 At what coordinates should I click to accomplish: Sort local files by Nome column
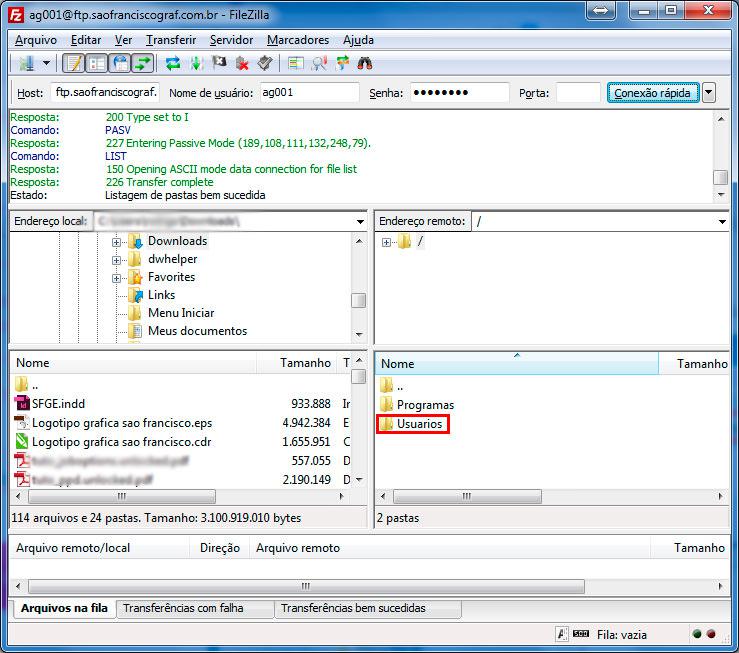click(x=133, y=363)
